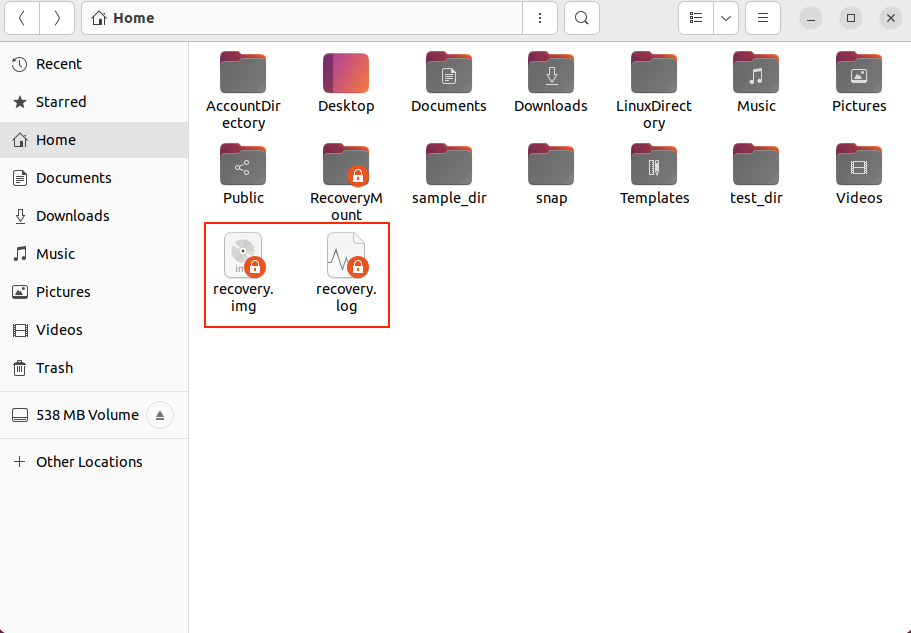
Task: Go back with the left arrow button
Action: point(22,18)
